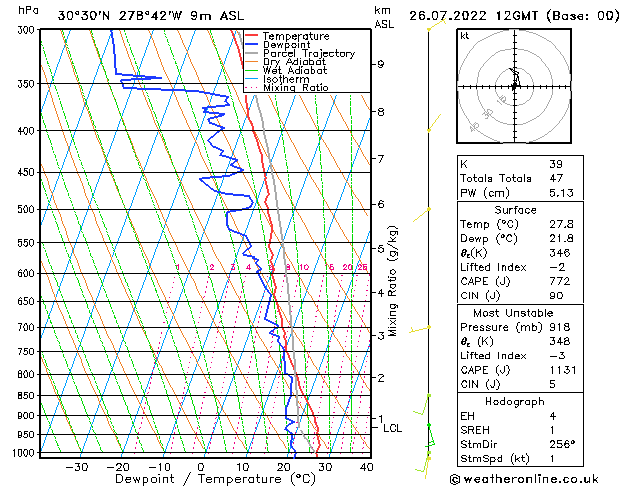The height and width of the screenshot is (486, 629).
Task: Click the LCL marker label
Action: pyautogui.click(x=393, y=428)
